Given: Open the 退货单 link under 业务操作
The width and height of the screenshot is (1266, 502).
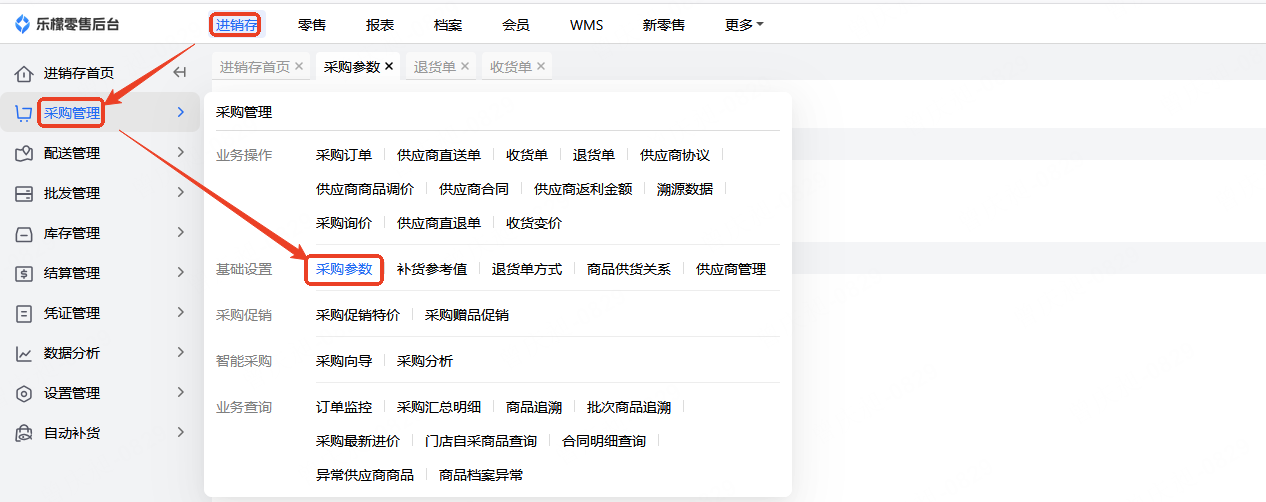Looking at the screenshot, I should (x=594, y=155).
